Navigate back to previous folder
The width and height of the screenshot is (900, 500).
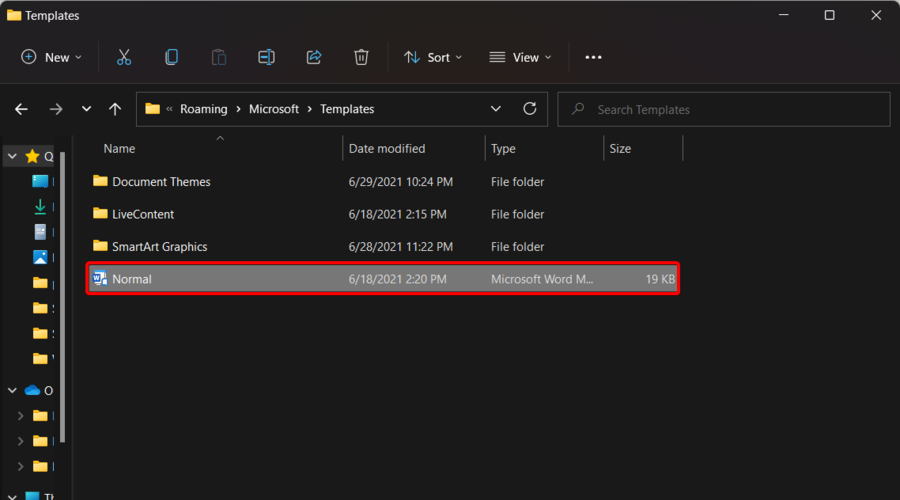pyautogui.click(x=22, y=109)
